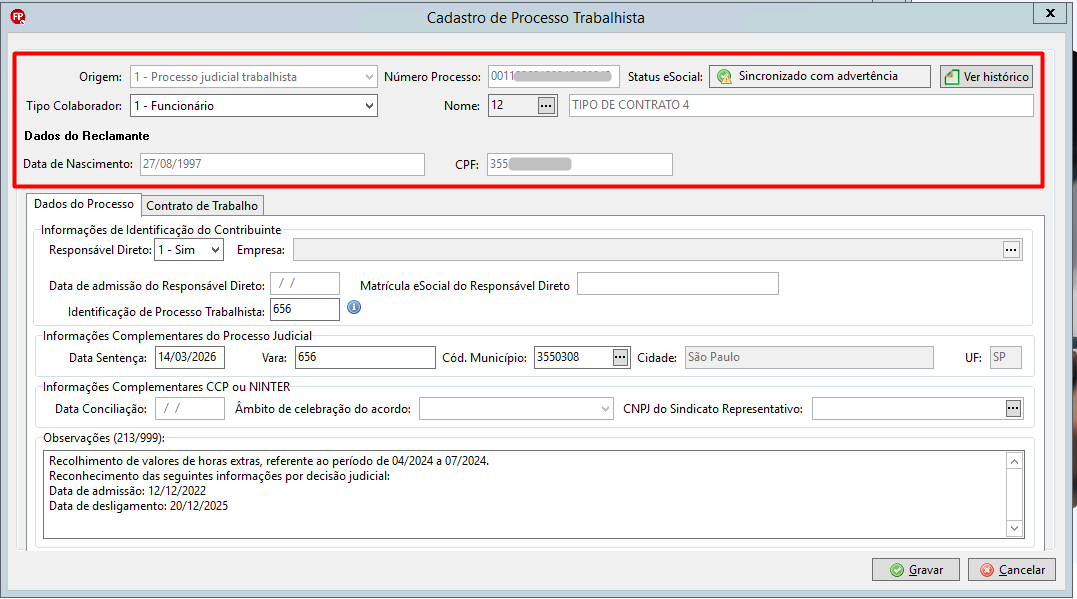Click the Cidade field showing São Paulo
The height and width of the screenshot is (599, 1077).
coord(809,357)
